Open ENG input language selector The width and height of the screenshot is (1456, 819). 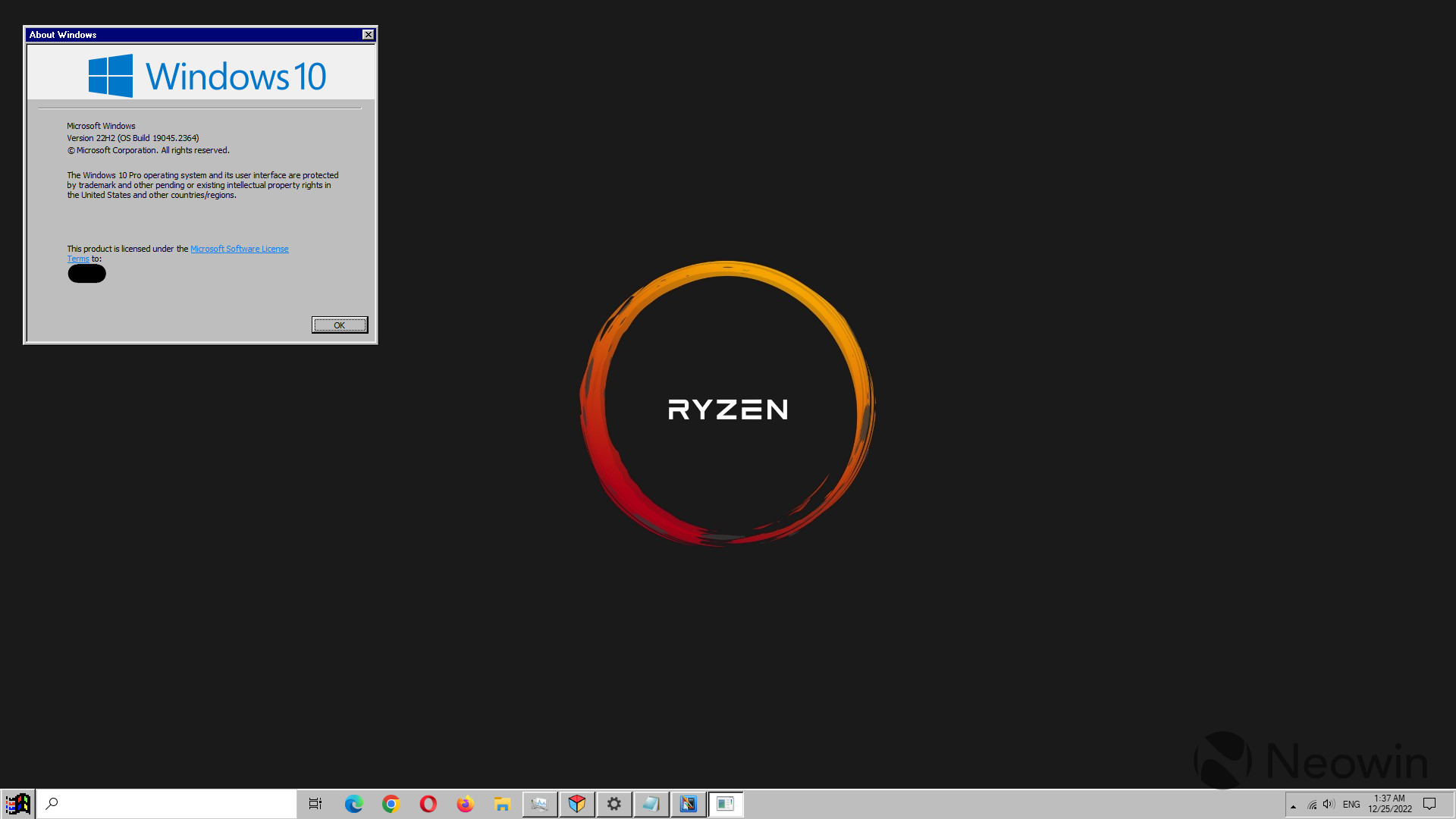coord(1351,805)
